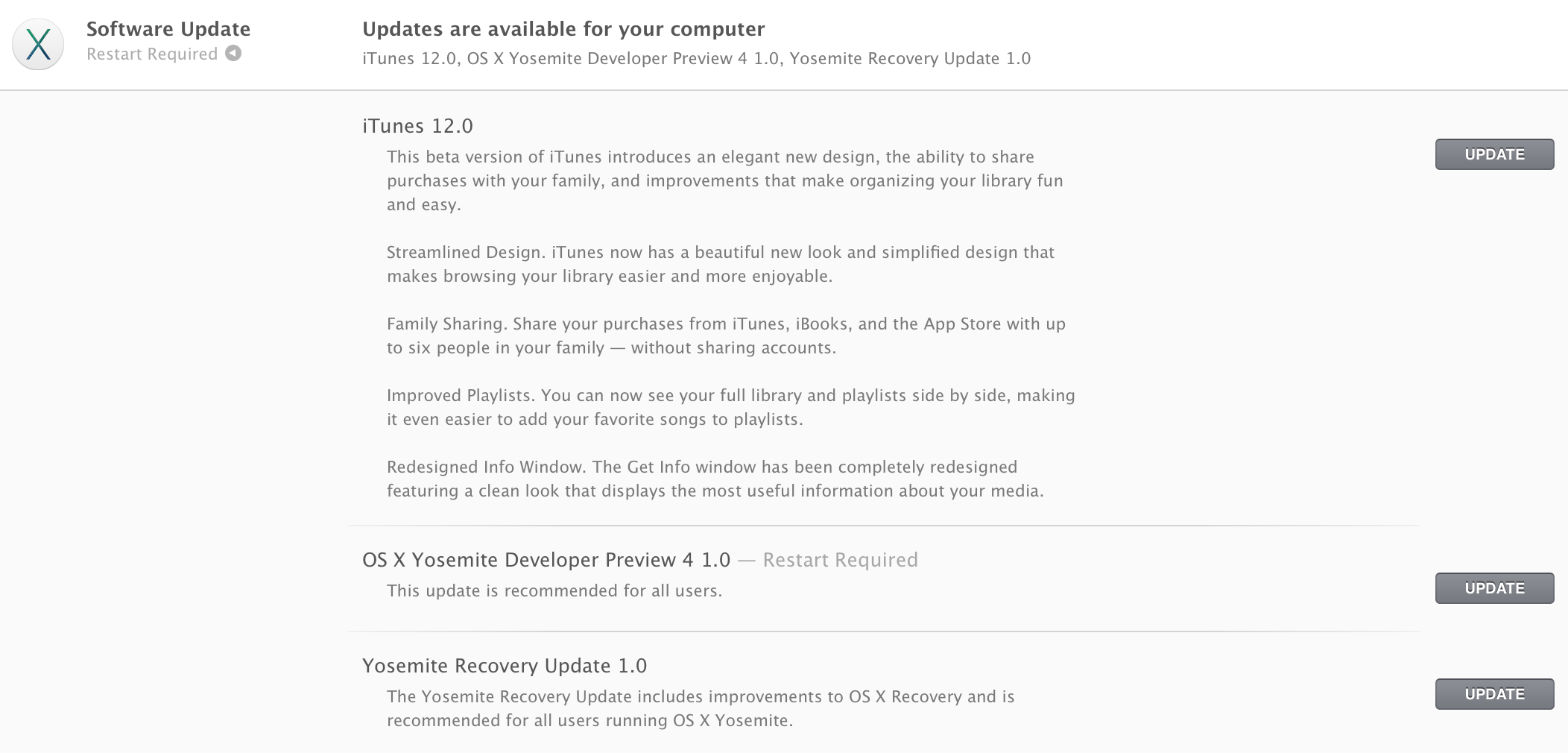The image size is (1568, 753).
Task: Select the iTunes 12.0 update title
Action: 417,126
